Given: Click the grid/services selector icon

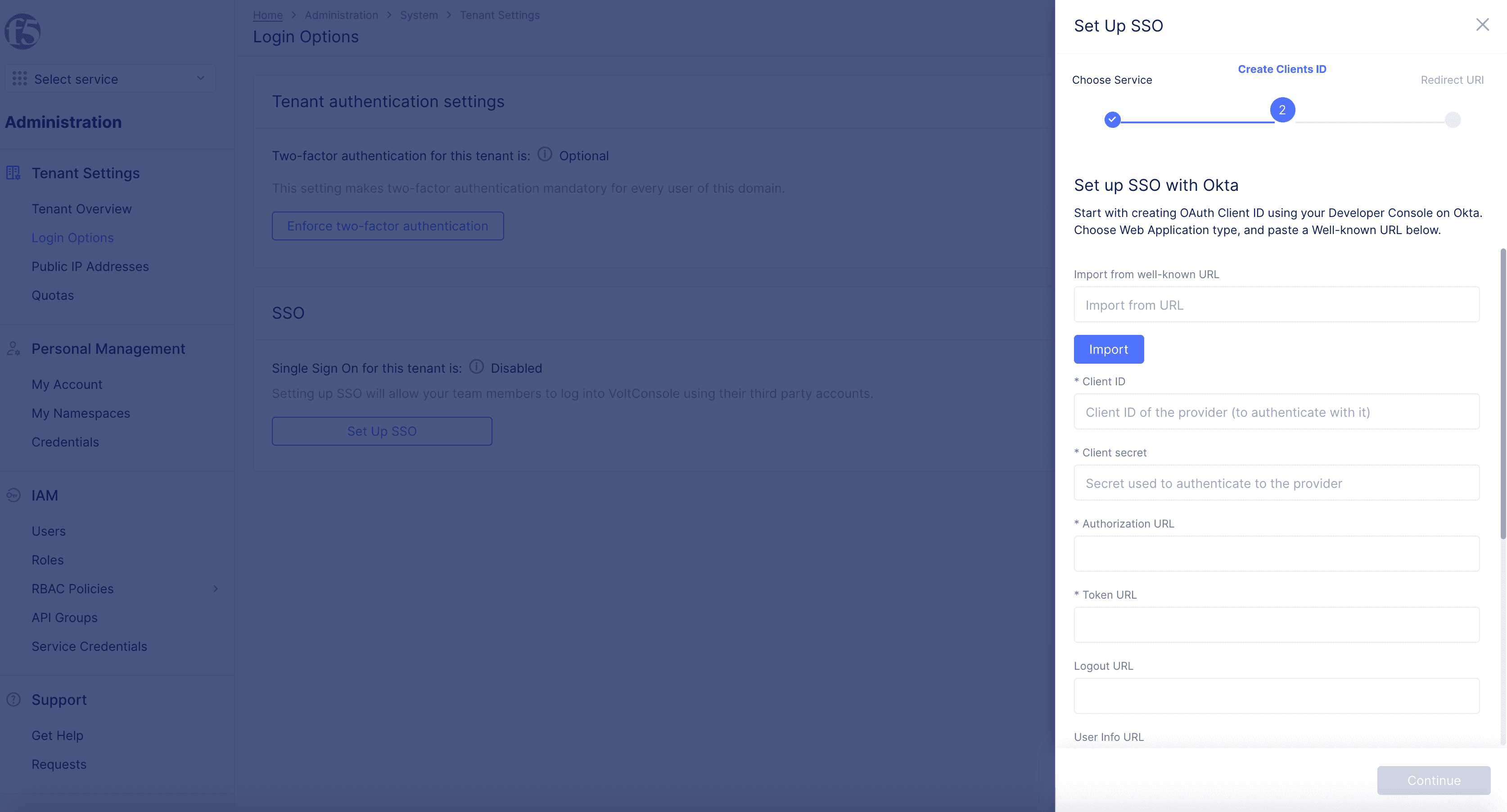Looking at the screenshot, I should pos(20,78).
